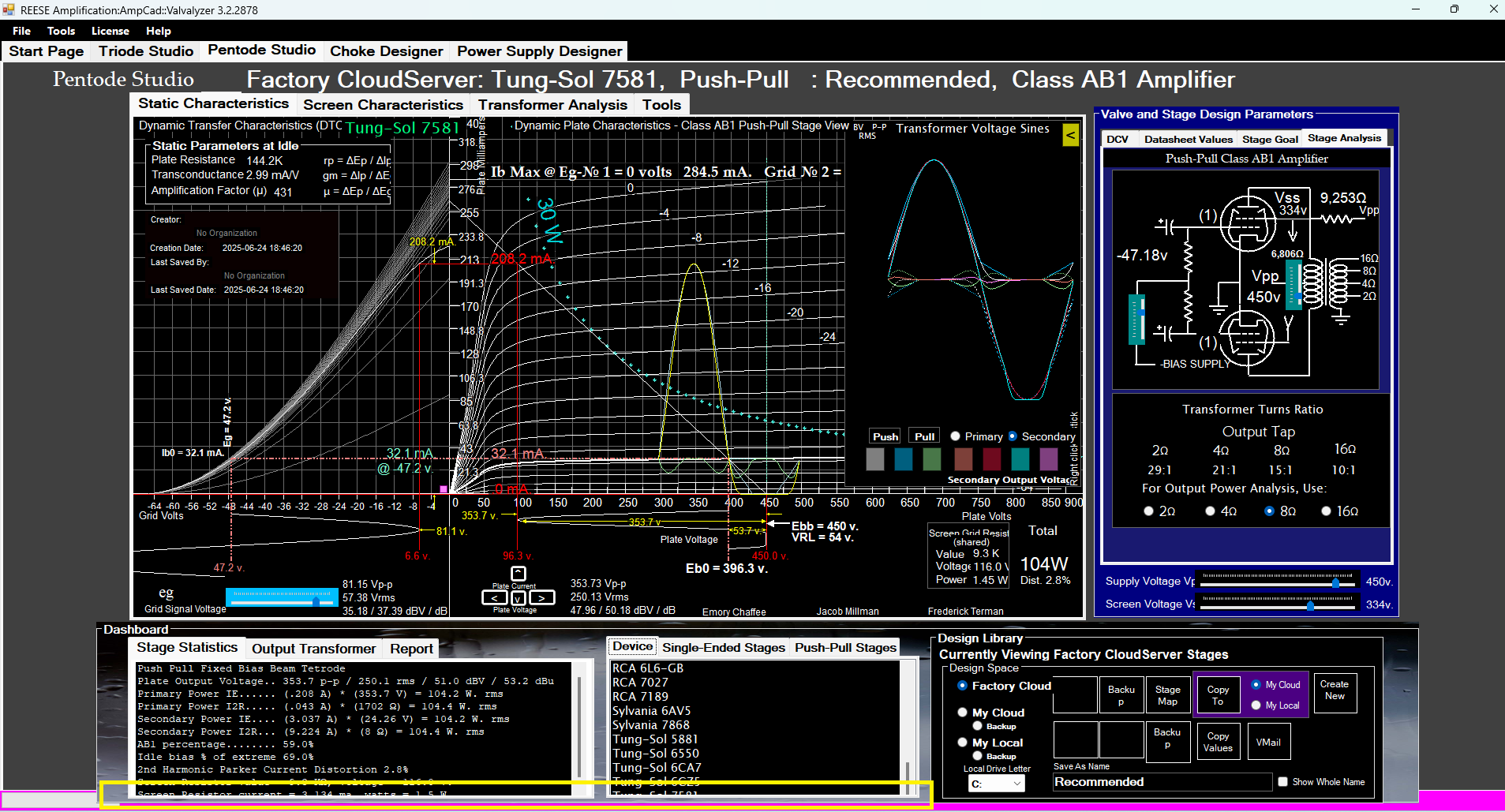Click the green waveform color swatch
The width and height of the screenshot is (1505, 812).
(932, 458)
